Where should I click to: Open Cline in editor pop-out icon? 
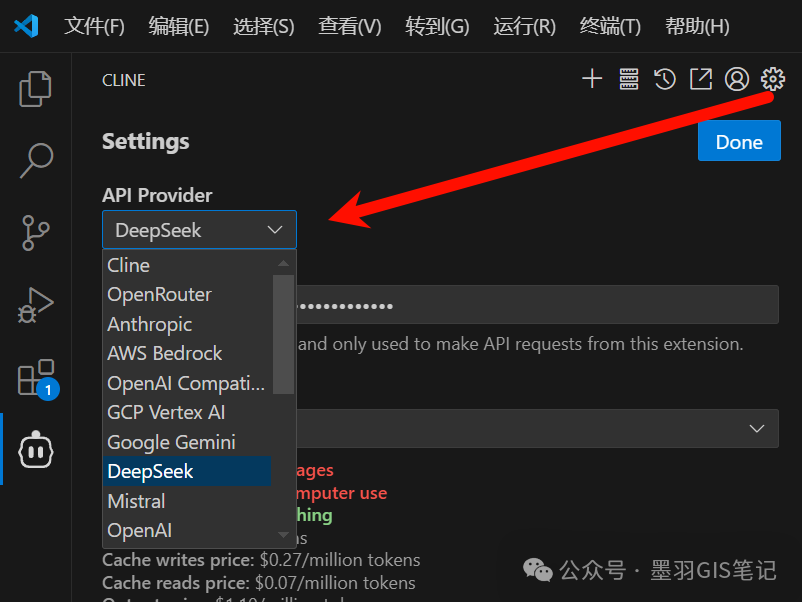coord(701,79)
